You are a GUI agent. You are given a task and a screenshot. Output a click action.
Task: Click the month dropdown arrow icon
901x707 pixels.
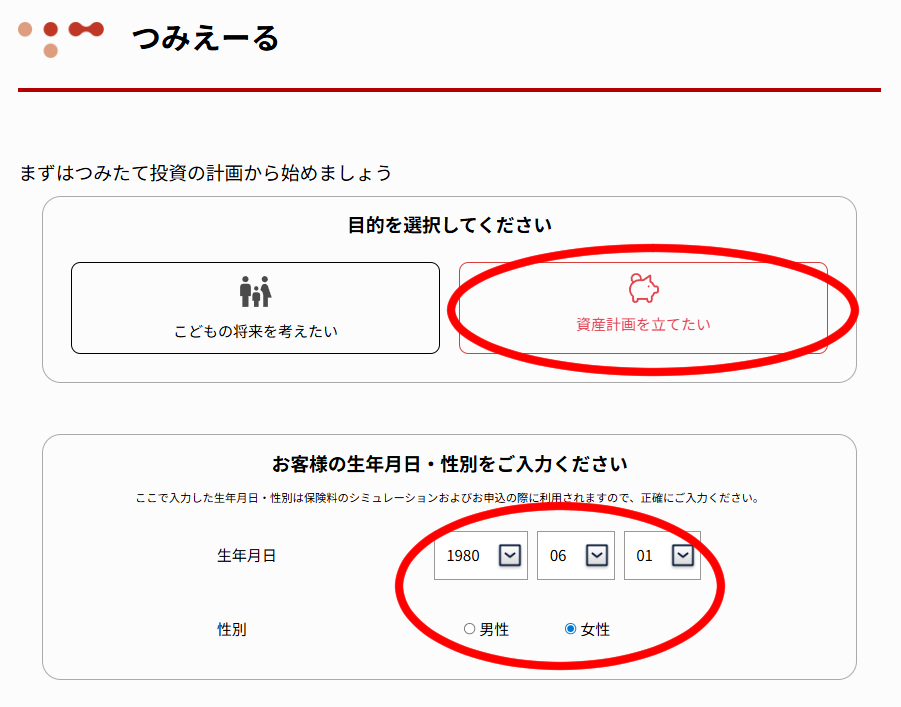click(597, 555)
